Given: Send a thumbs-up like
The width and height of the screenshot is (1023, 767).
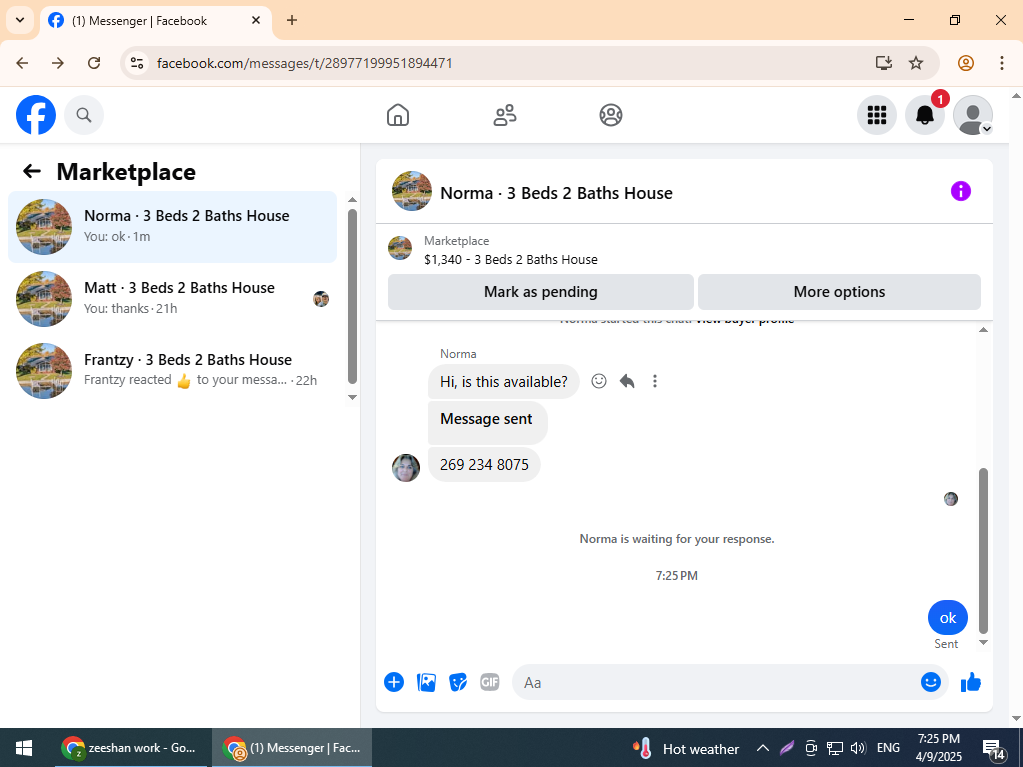Looking at the screenshot, I should [x=971, y=682].
